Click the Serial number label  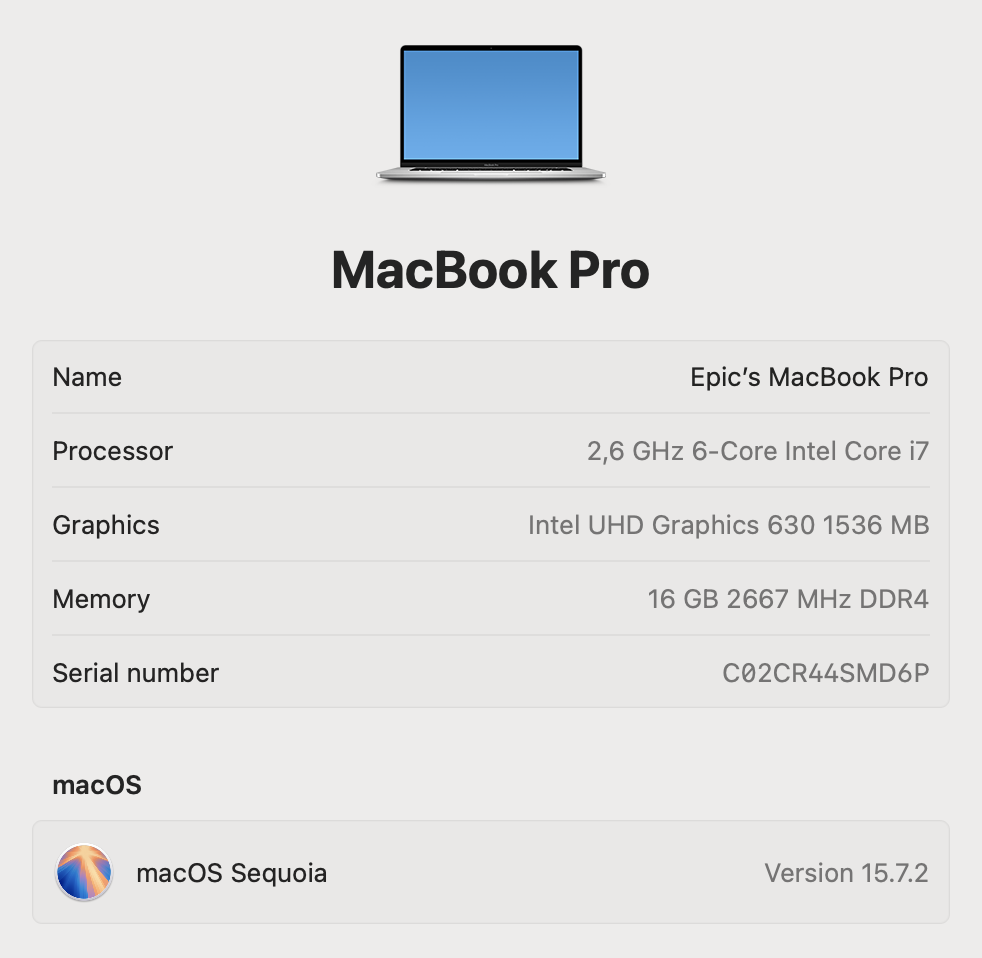[x=136, y=673]
